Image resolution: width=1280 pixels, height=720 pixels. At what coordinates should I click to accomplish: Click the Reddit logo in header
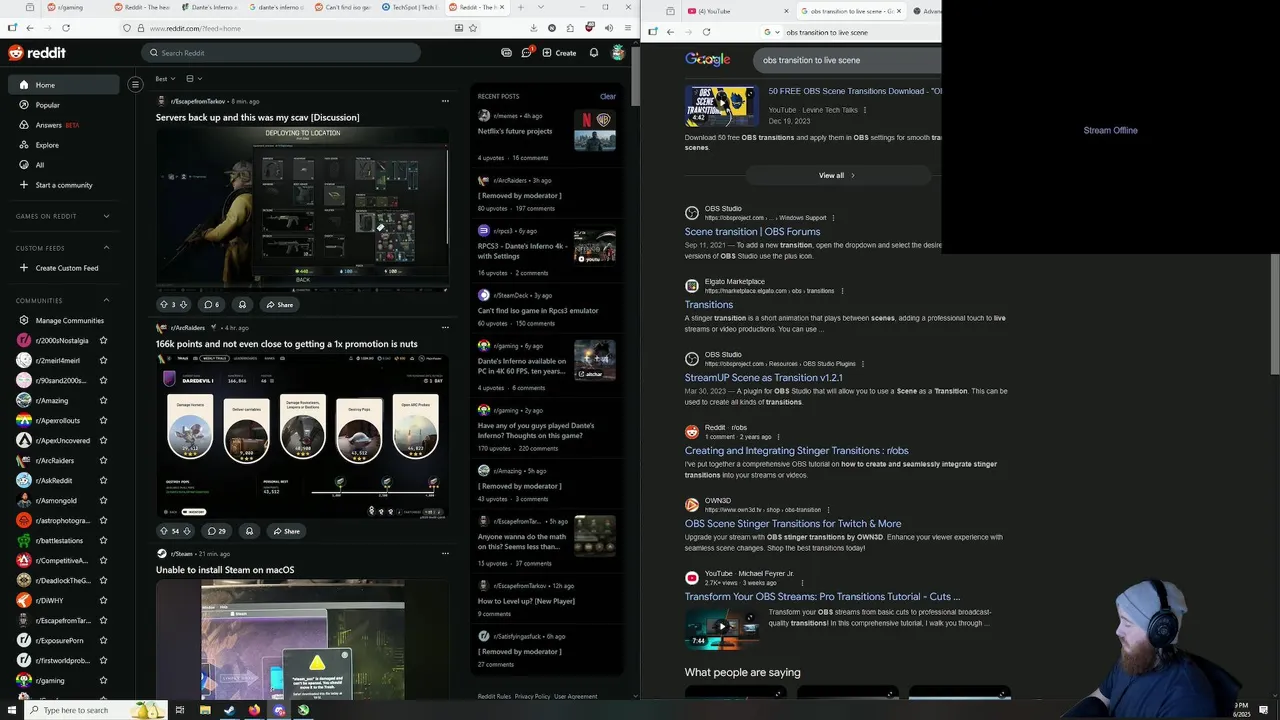tap(38, 53)
